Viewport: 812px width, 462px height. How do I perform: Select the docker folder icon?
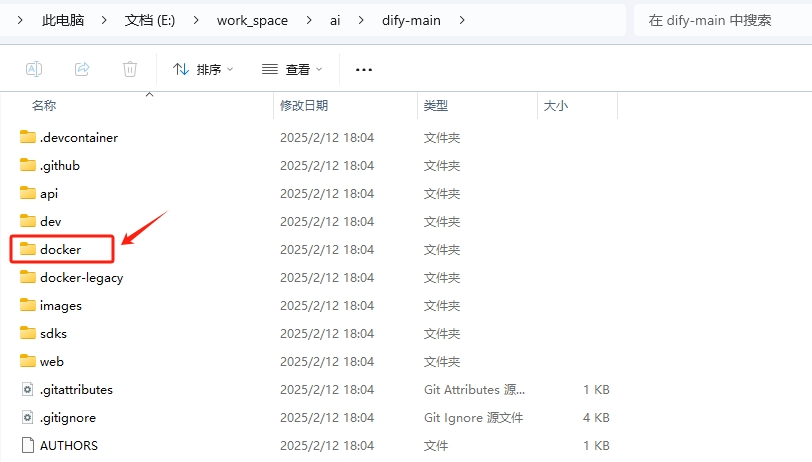(x=27, y=249)
